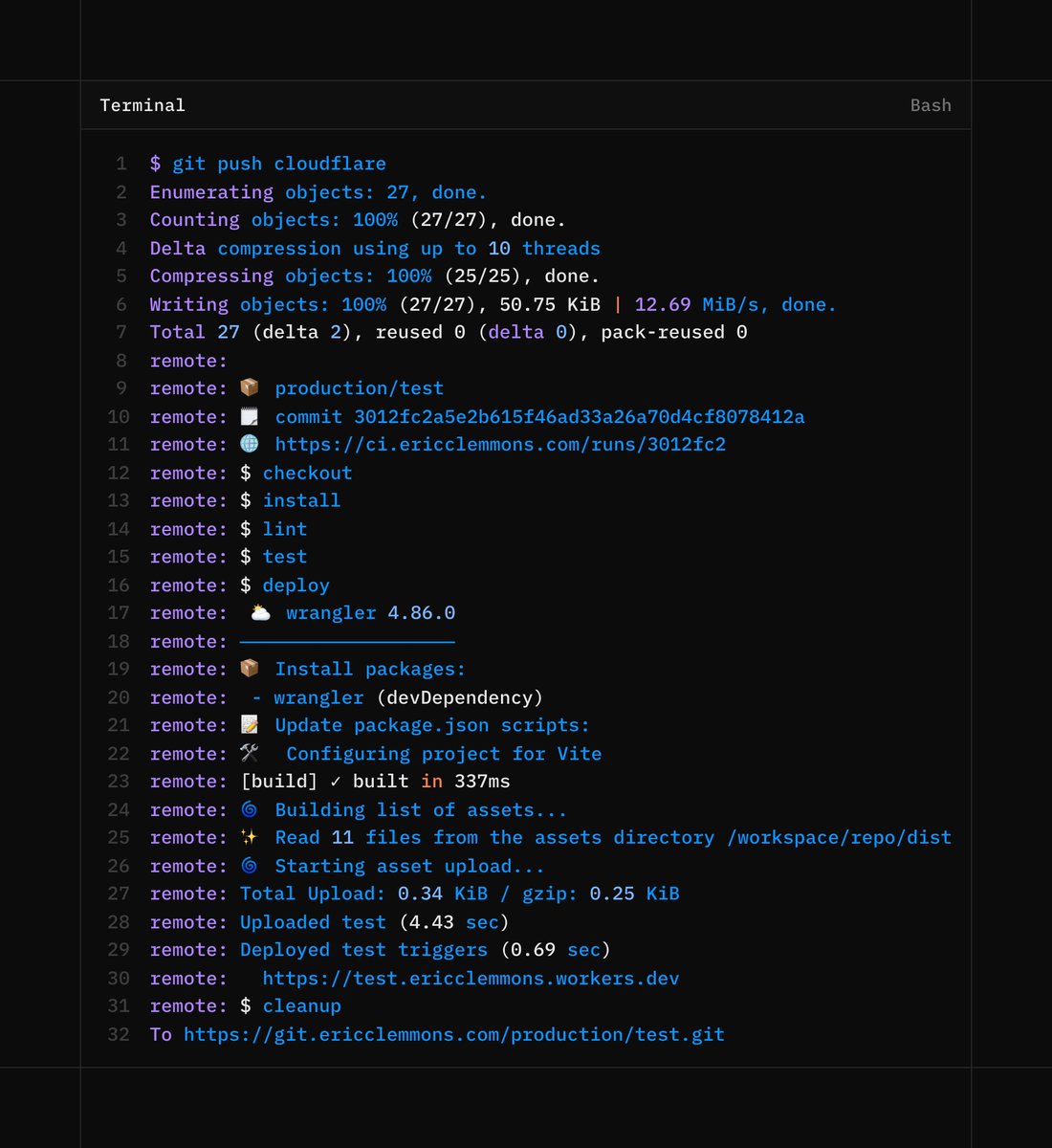Click the cloud emoji before wrangler 4.86.0
Image resolution: width=1052 pixels, height=1148 pixels.
[x=260, y=613]
